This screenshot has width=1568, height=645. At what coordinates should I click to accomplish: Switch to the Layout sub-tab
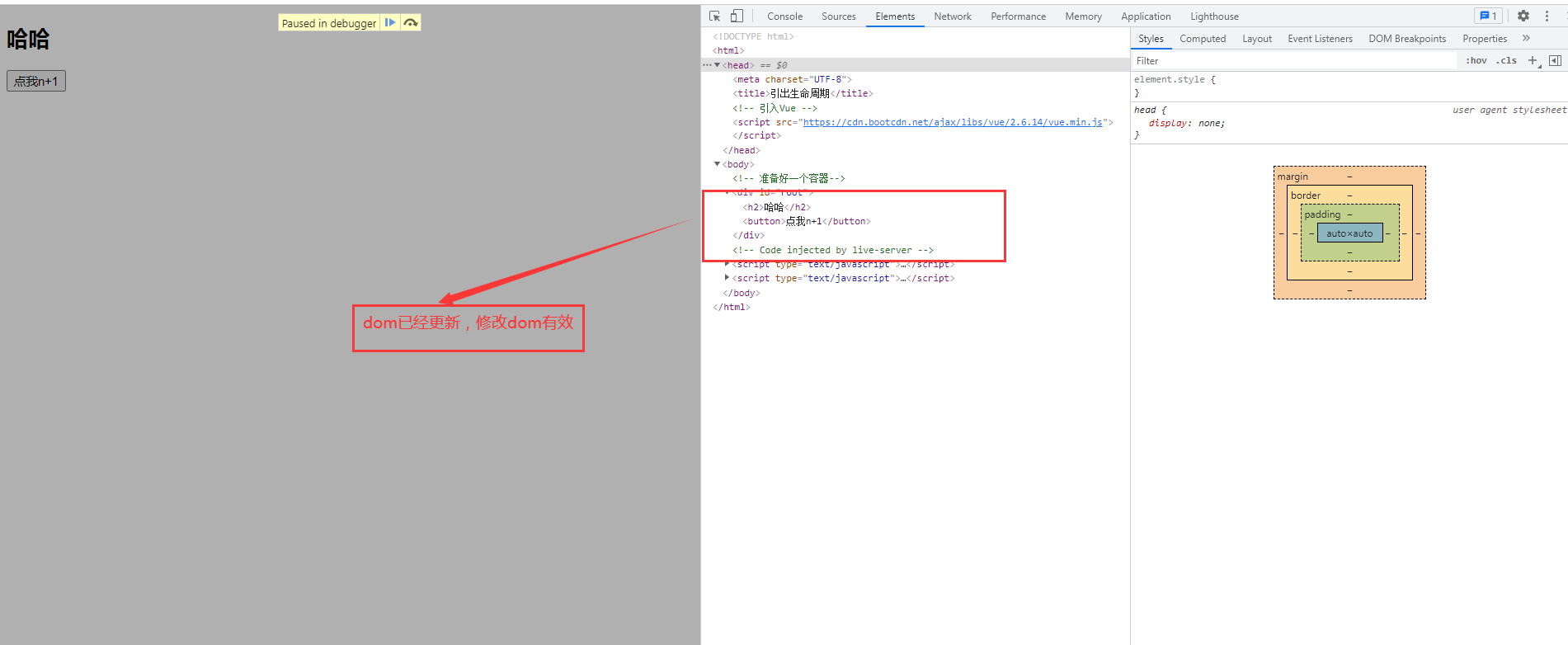pos(1257,38)
